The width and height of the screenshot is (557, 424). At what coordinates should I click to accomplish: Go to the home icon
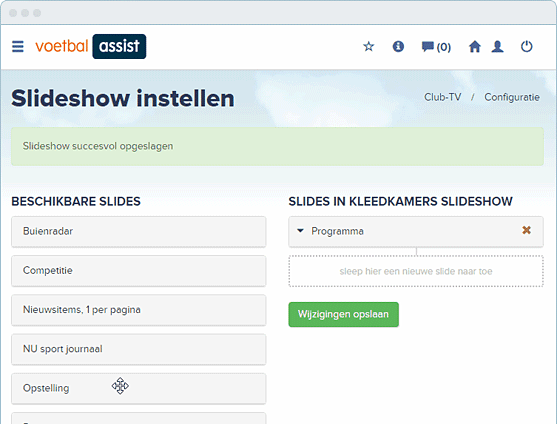pos(475,47)
